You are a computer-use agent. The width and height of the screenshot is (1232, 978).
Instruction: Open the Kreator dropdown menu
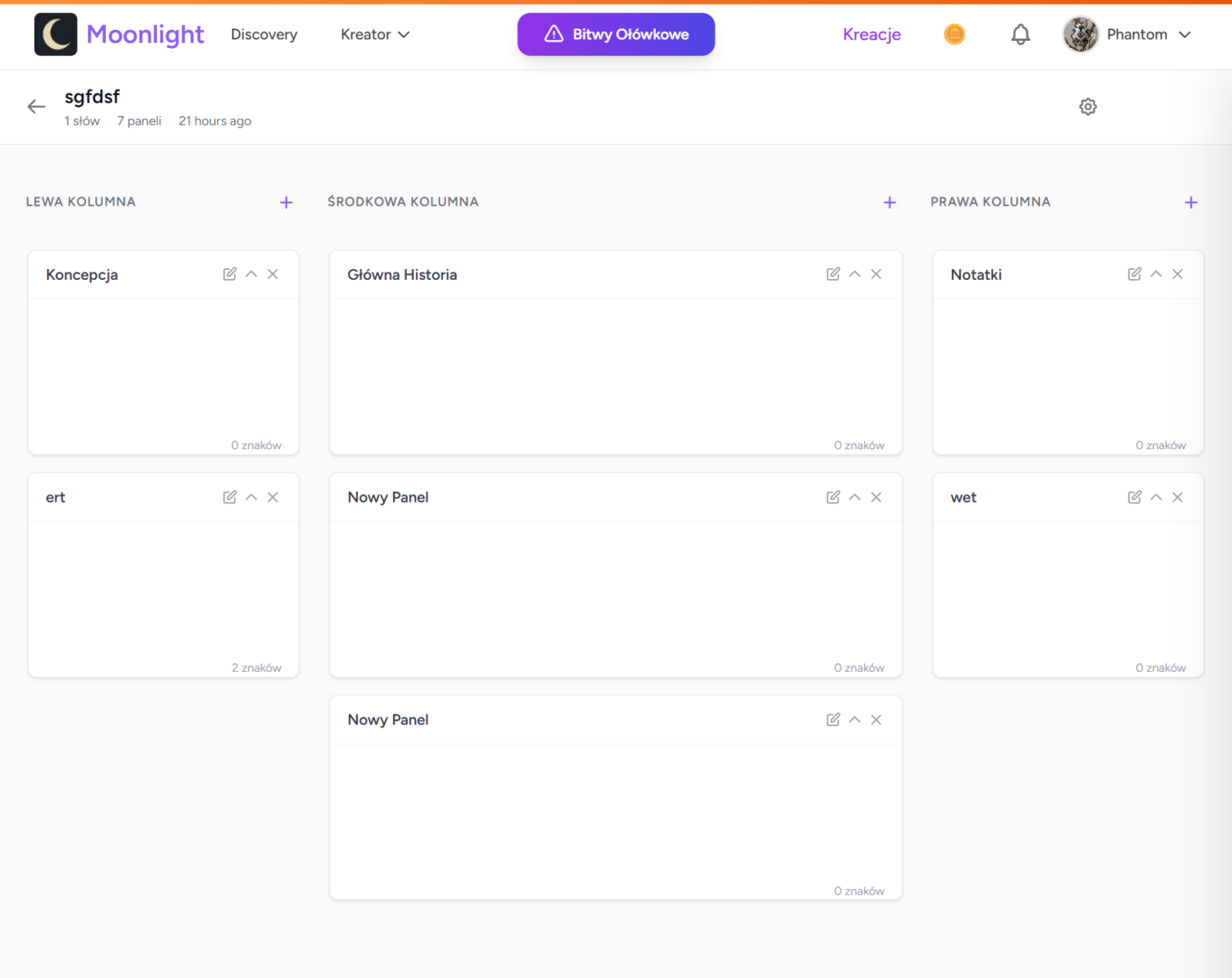point(375,34)
